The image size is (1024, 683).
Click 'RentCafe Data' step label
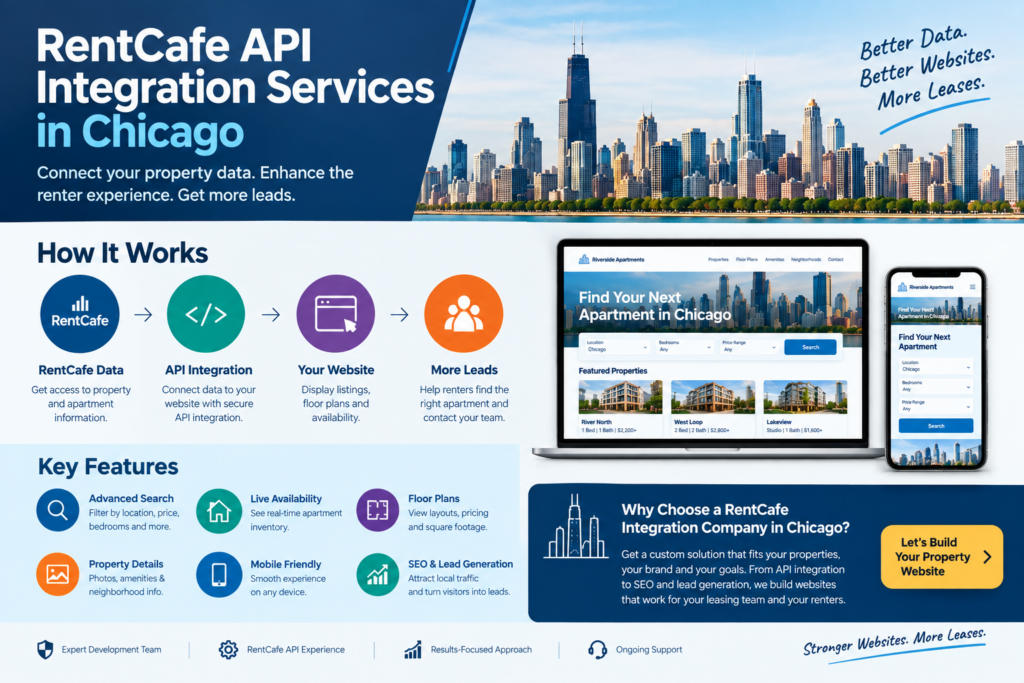tap(81, 370)
